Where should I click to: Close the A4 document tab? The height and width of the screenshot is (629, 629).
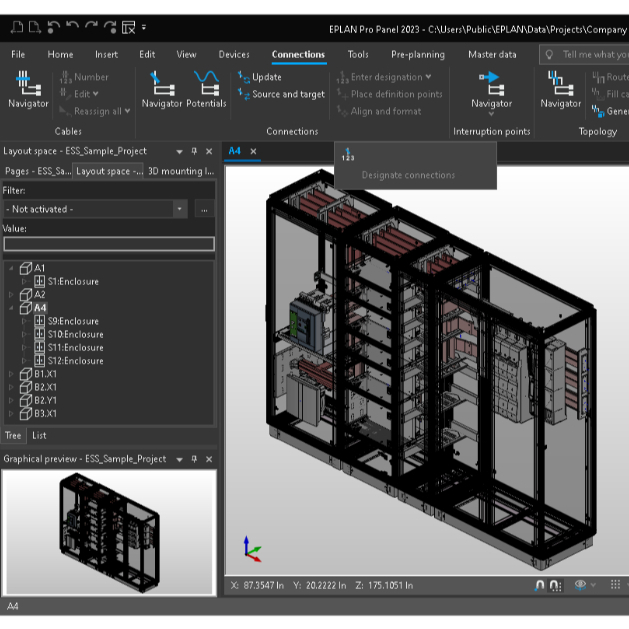tap(253, 151)
